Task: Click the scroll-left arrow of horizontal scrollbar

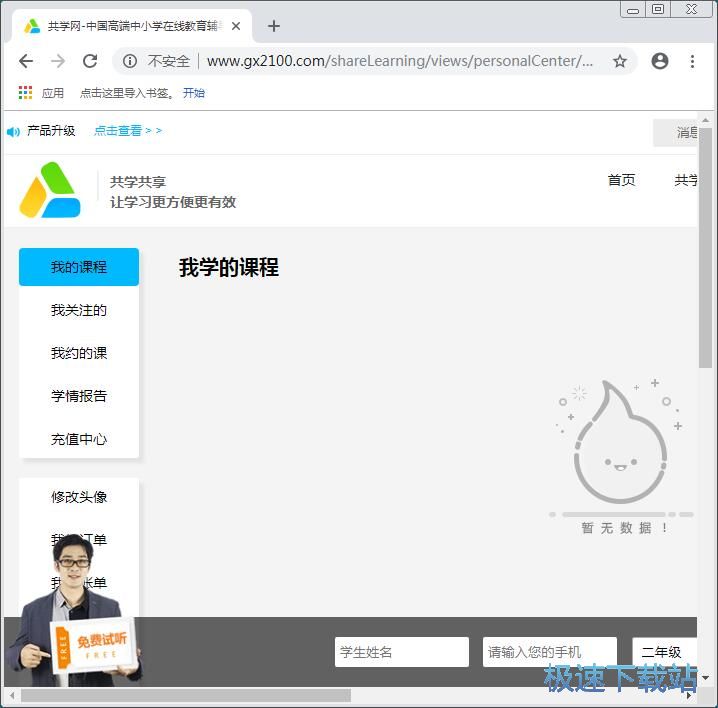Action: [x=12, y=696]
